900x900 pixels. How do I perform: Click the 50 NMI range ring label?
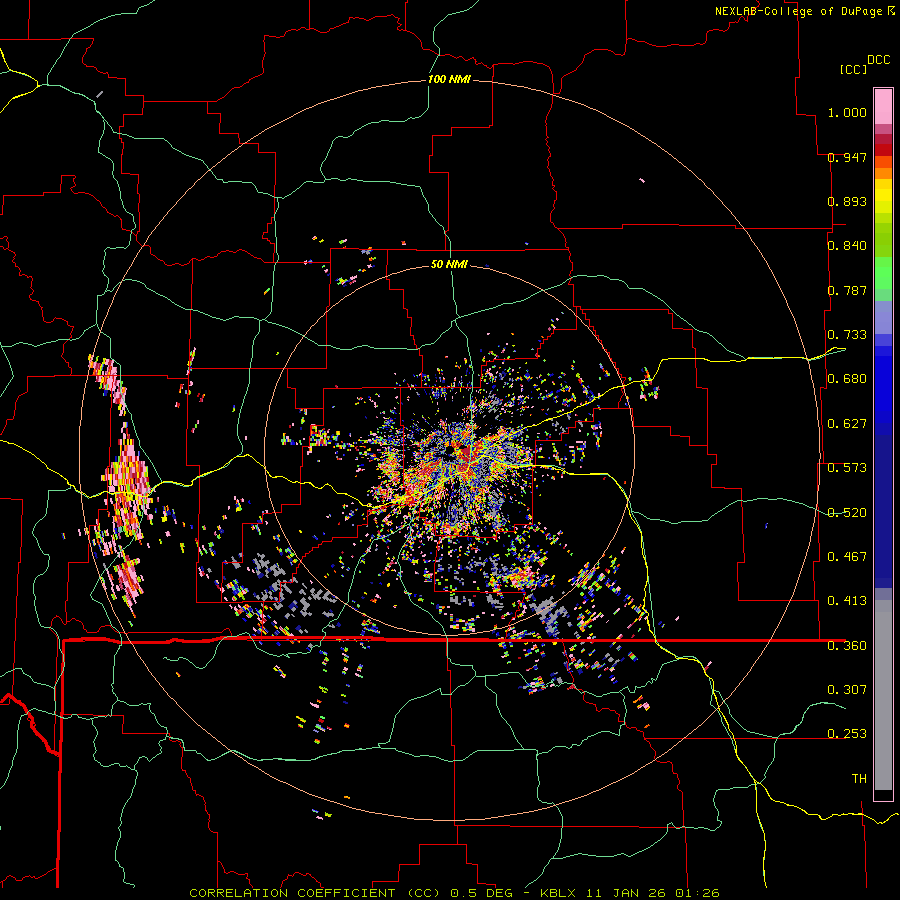(x=449, y=264)
